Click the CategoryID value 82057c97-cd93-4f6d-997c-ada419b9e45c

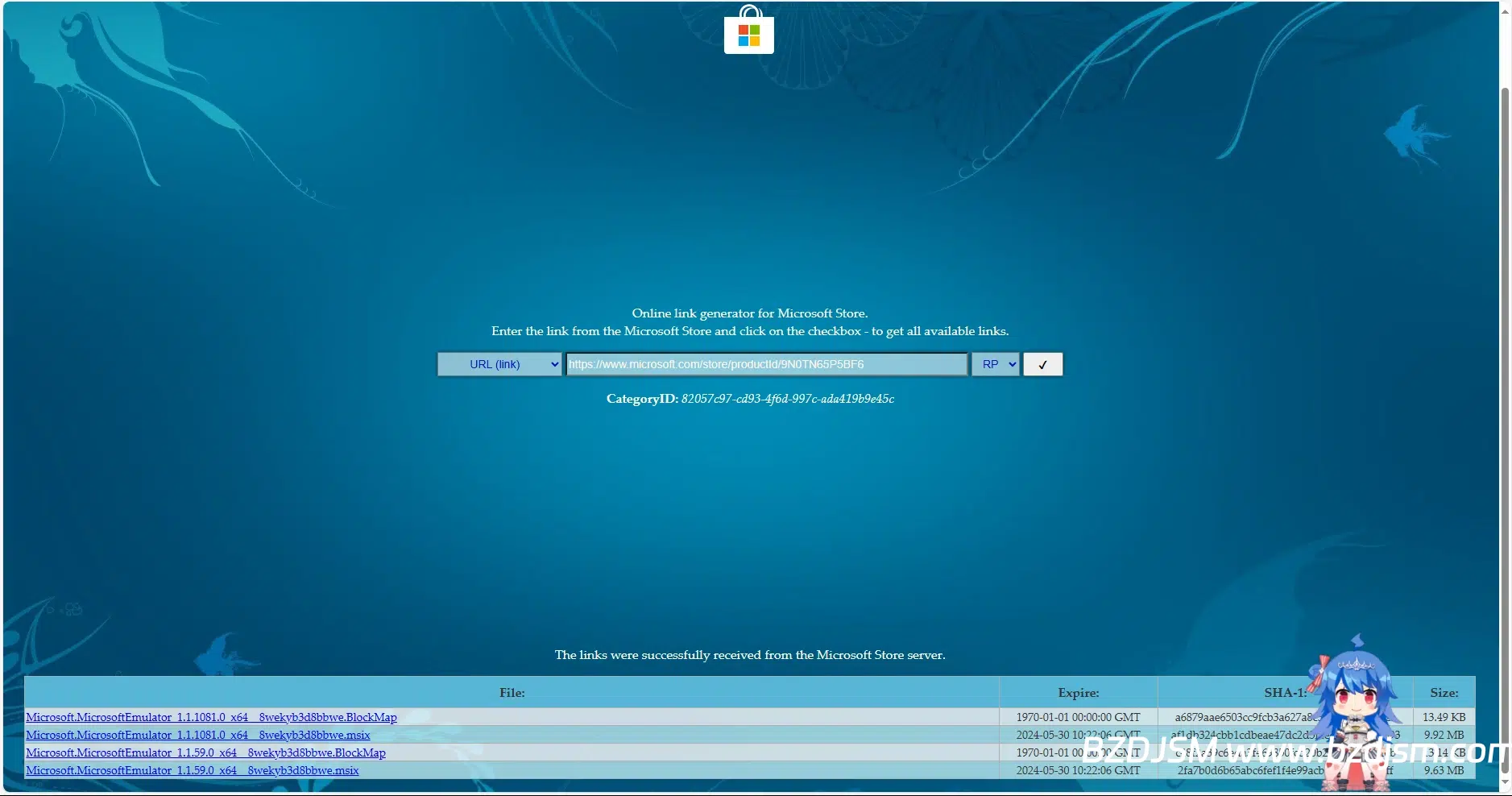coord(788,399)
